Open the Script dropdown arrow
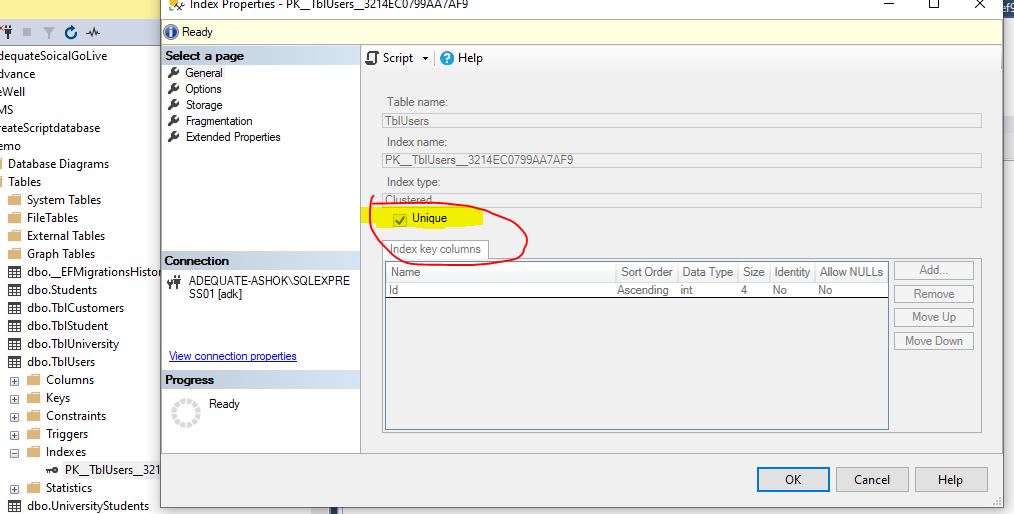Image resolution: width=1014 pixels, height=514 pixels. (425, 58)
